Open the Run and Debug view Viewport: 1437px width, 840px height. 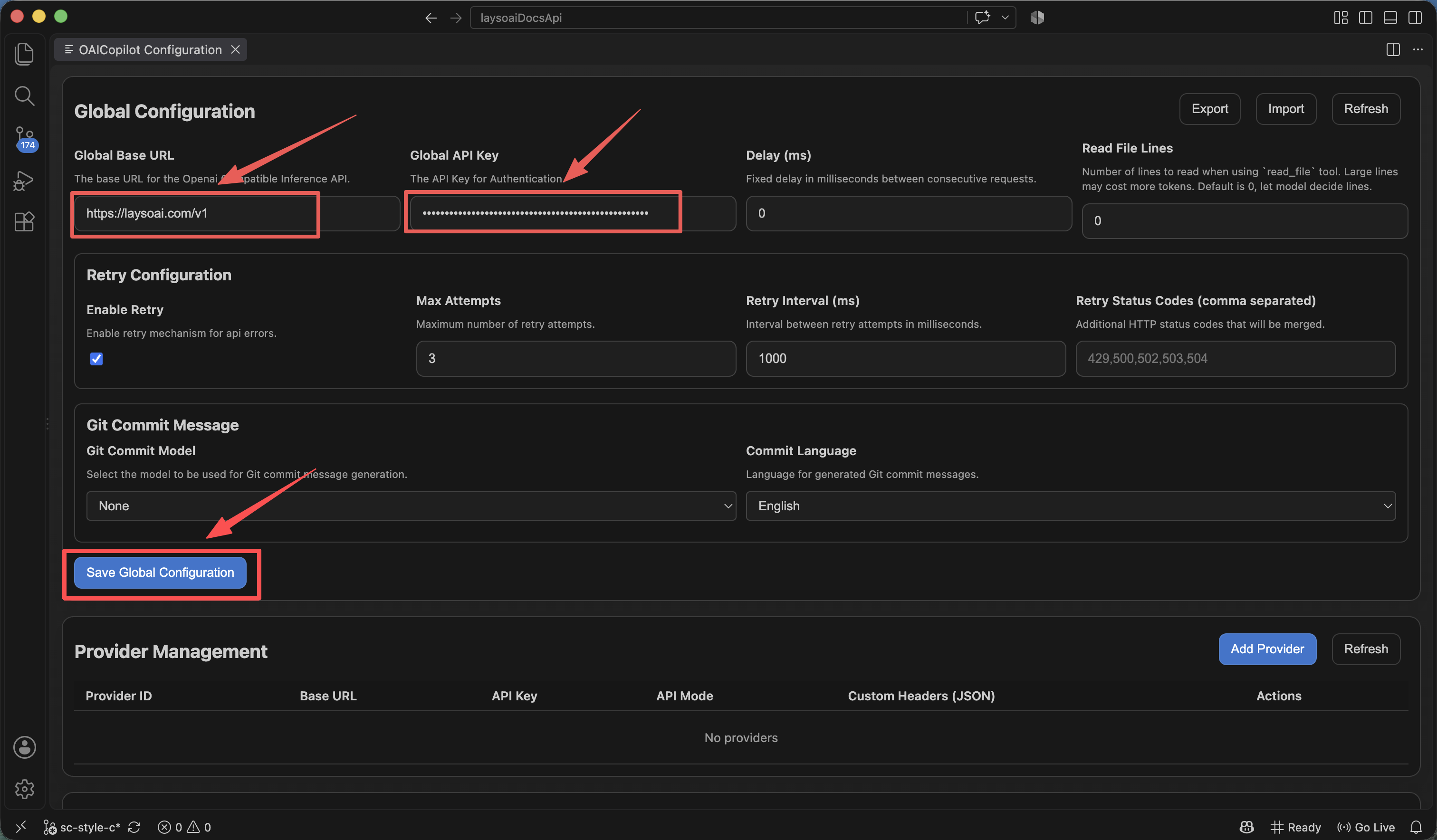(x=24, y=181)
